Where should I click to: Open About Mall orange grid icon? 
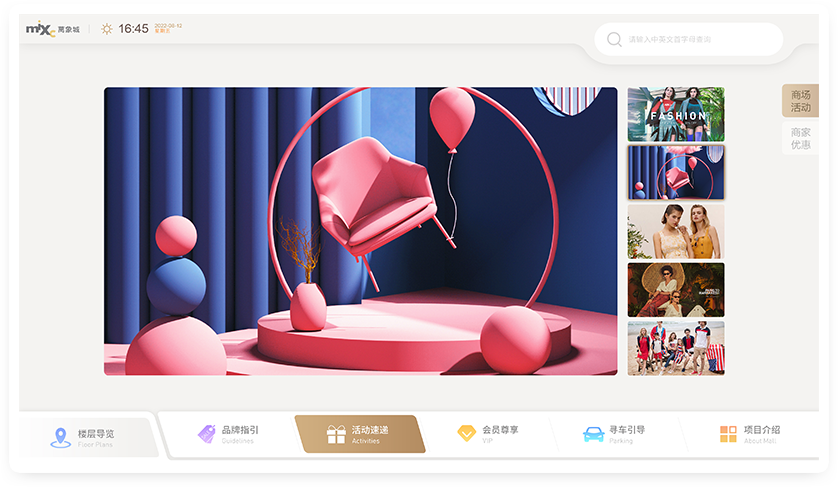coord(728,434)
